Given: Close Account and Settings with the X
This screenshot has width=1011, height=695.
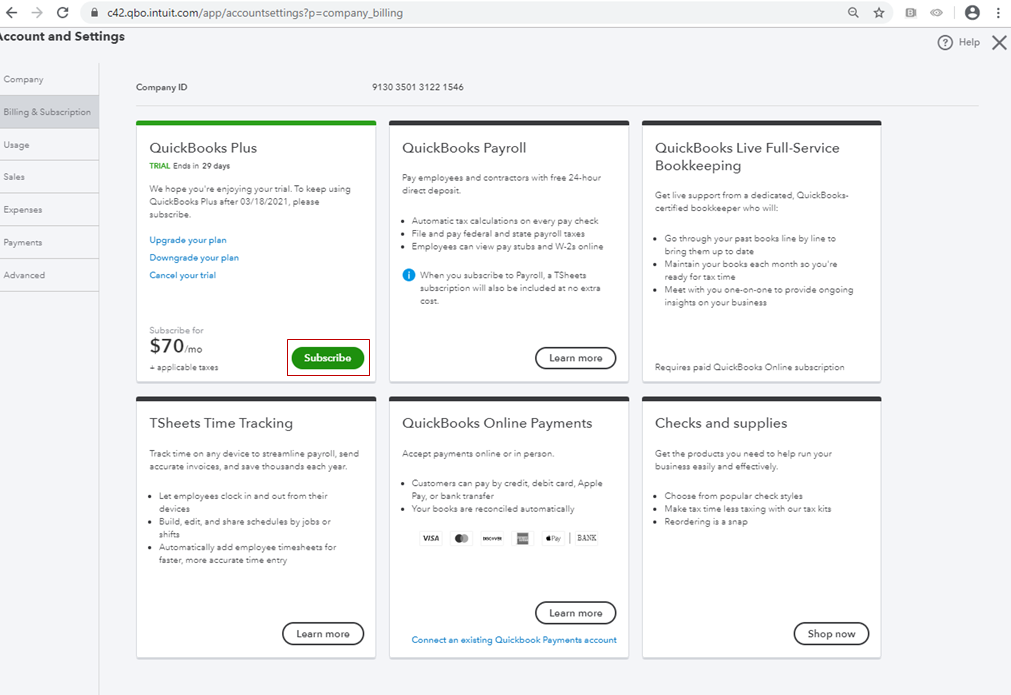Looking at the screenshot, I should [999, 42].
